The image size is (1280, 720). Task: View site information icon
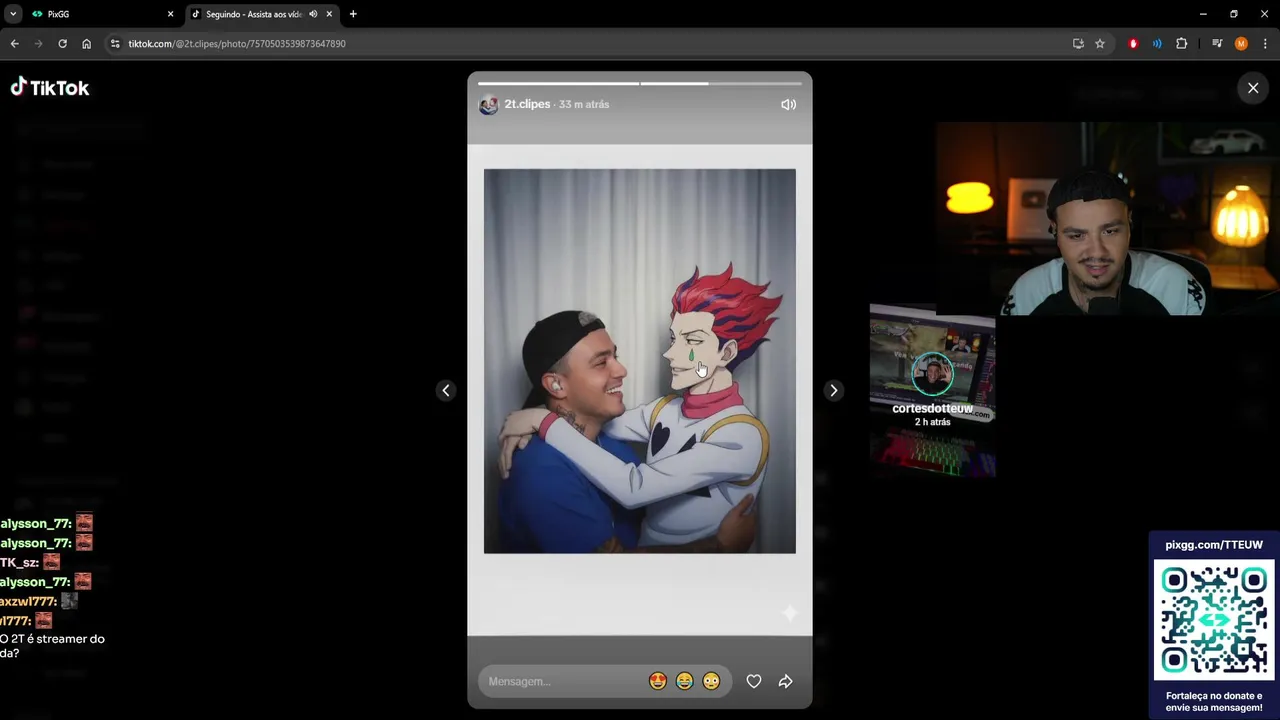point(115,44)
